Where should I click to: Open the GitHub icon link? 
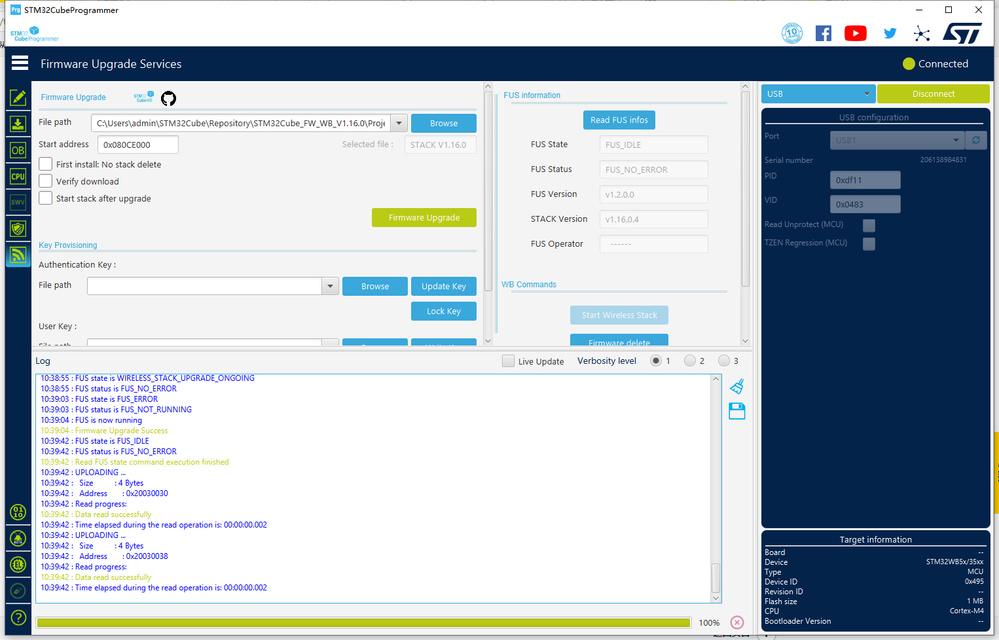[x=168, y=98]
